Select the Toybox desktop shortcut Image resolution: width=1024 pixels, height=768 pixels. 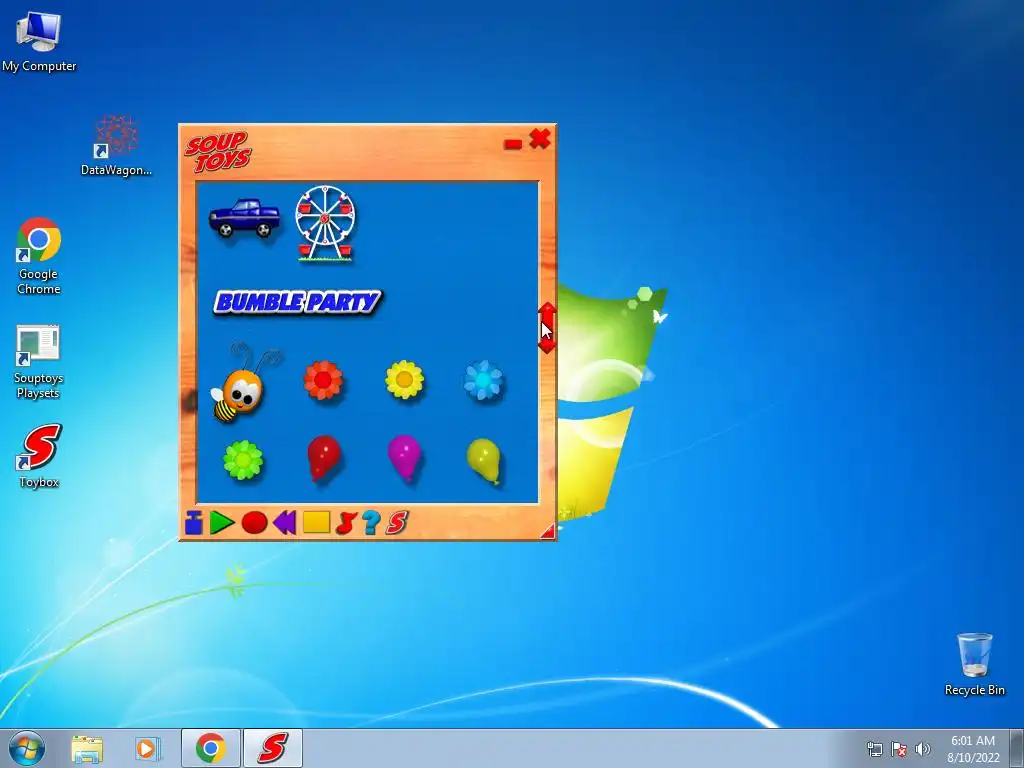(x=39, y=456)
